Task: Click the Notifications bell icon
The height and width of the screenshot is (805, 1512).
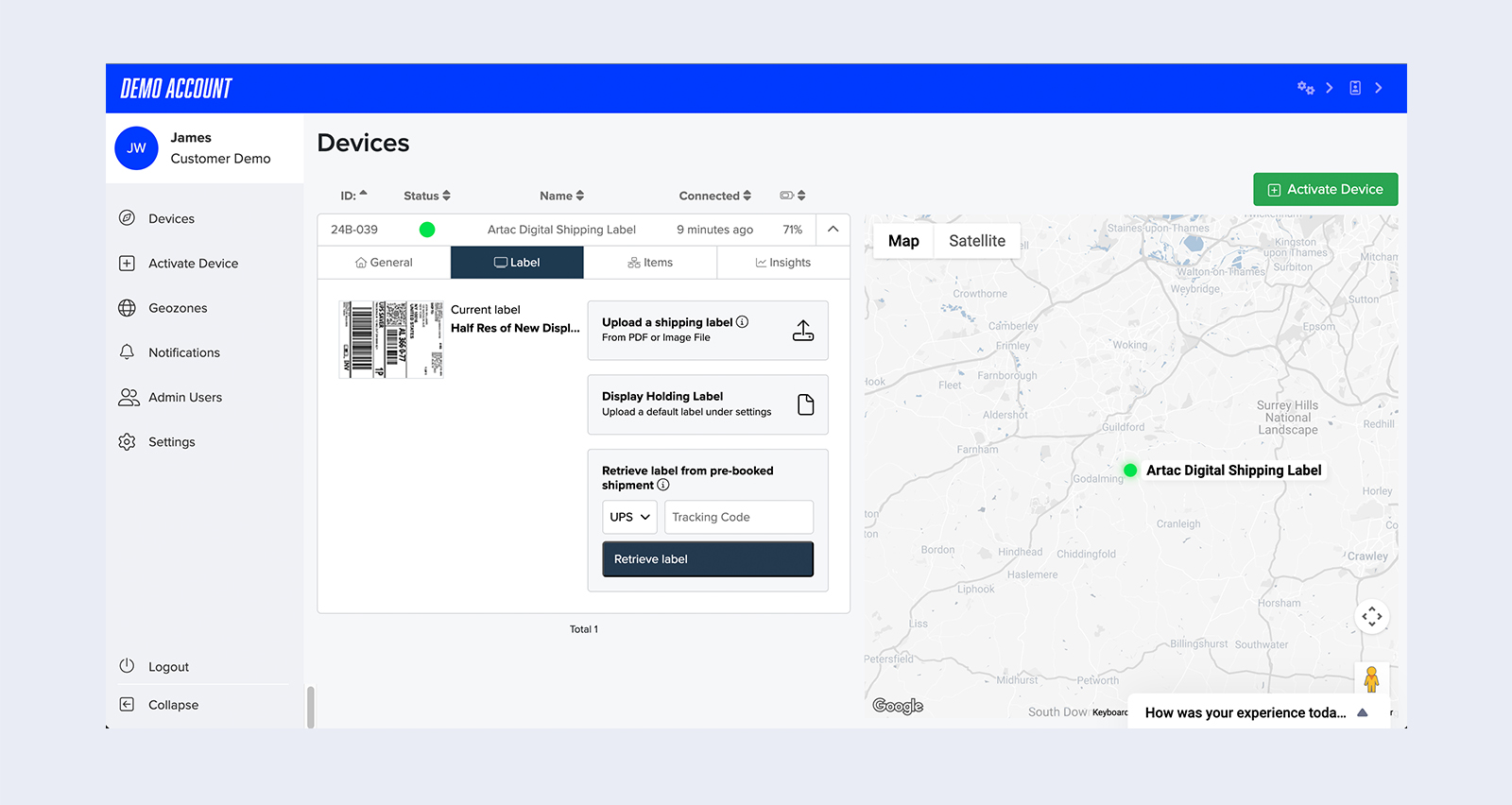Action: (127, 351)
